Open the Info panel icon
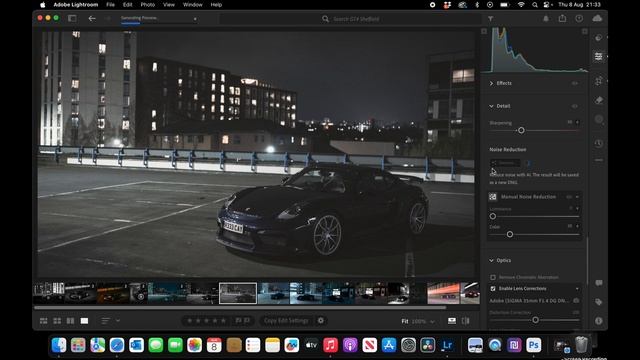 coord(598,321)
